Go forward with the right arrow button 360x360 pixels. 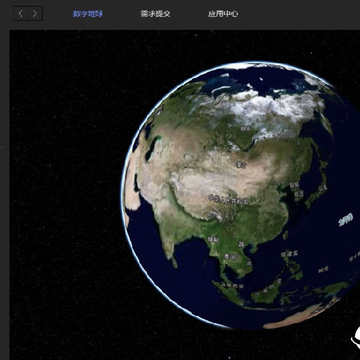coord(35,14)
